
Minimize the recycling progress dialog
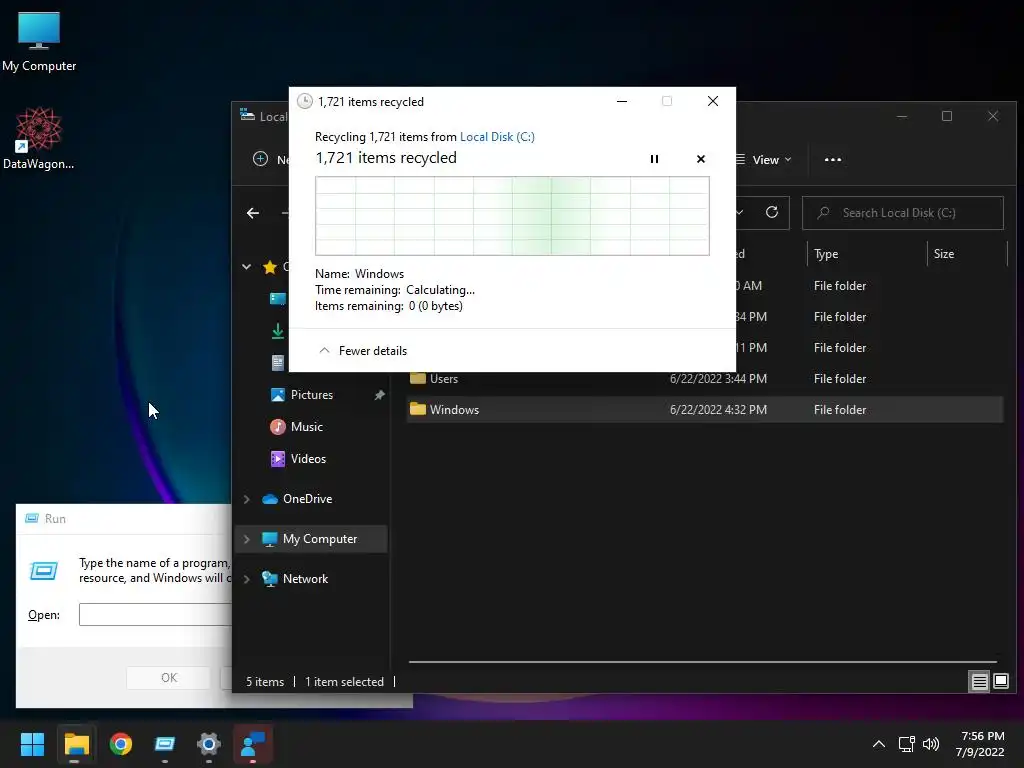(x=622, y=101)
